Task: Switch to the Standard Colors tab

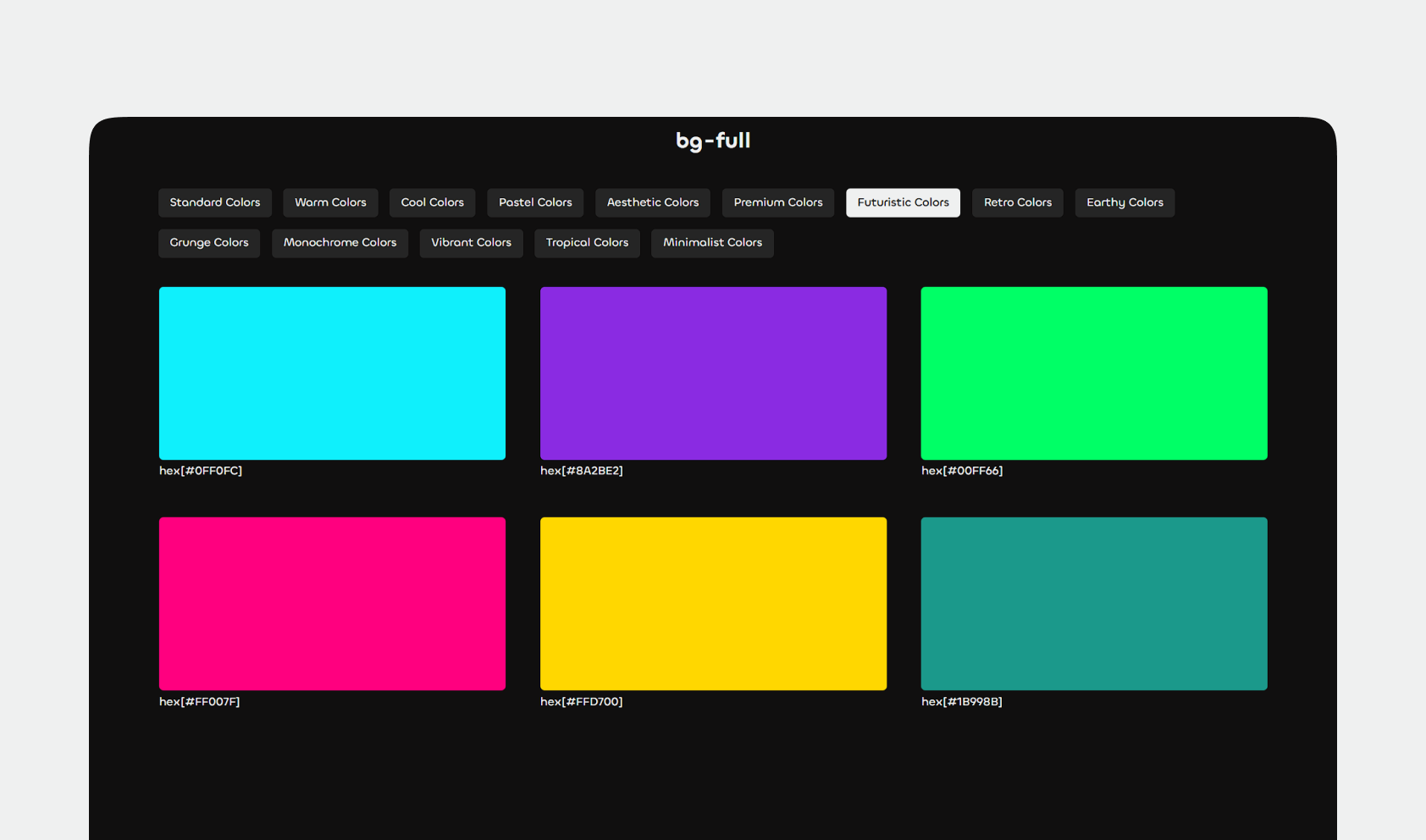Action: [215, 202]
